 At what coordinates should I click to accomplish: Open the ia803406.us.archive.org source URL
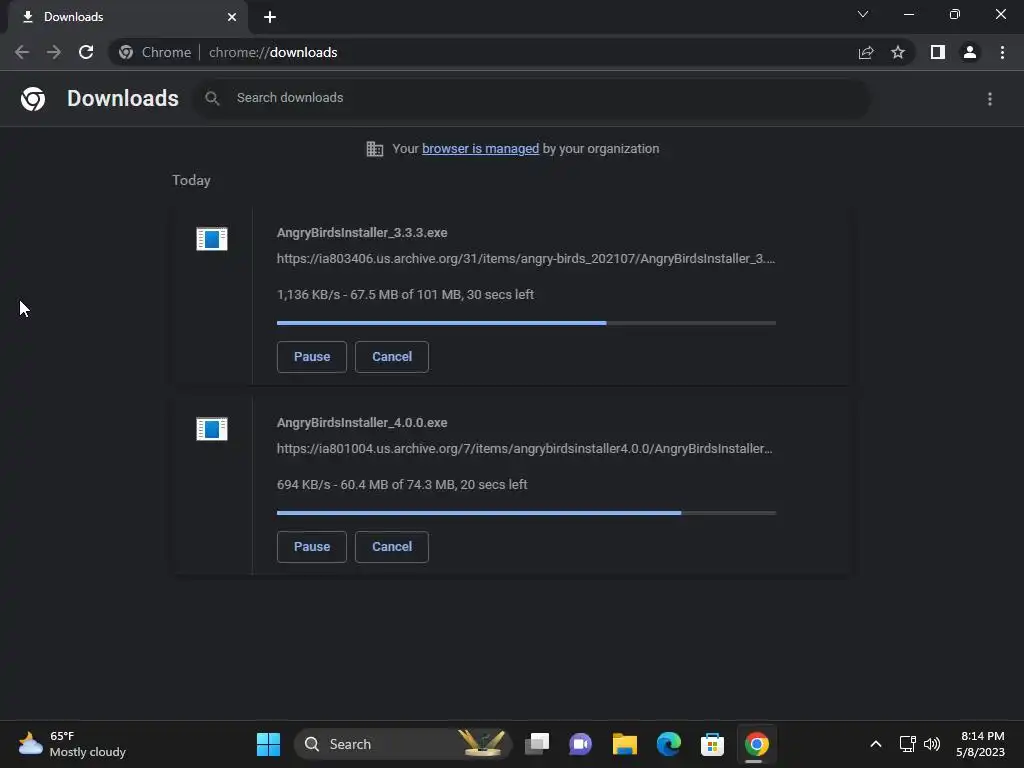coord(526,259)
